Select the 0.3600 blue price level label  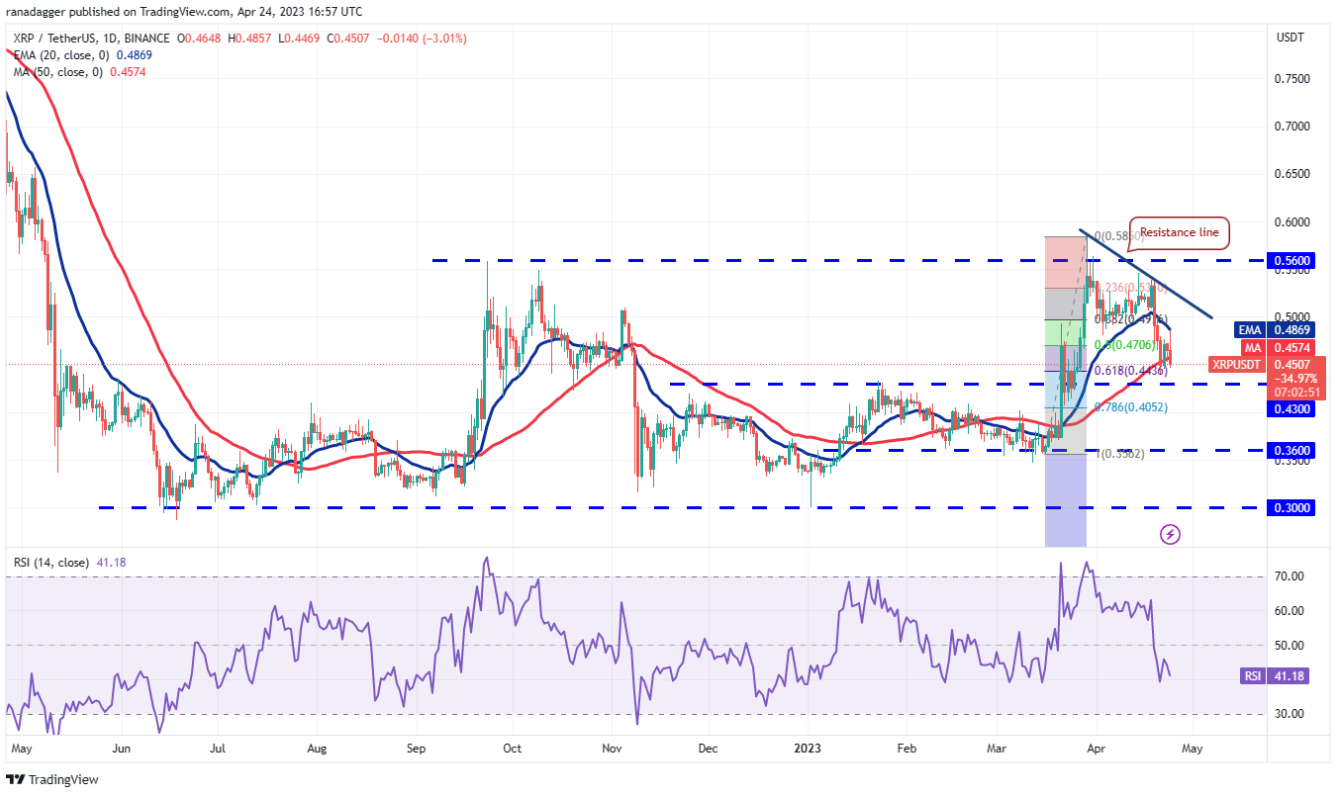(1291, 450)
